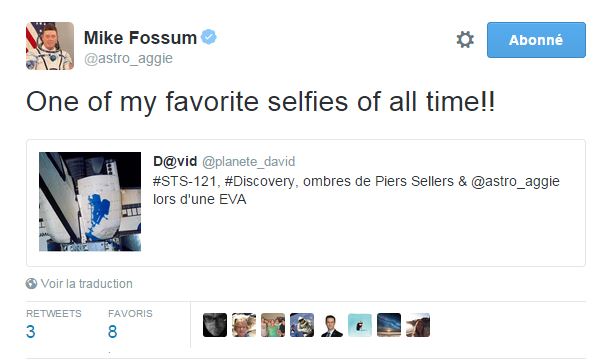Image resolution: width=612 pixels, height=361 pixels.
Task: Open the #STS-121 hashtag
Action: pos(185,181)
